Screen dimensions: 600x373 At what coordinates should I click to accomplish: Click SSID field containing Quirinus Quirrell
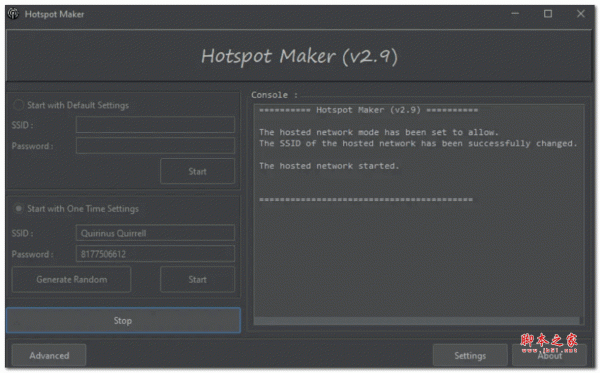click(155, 233)
